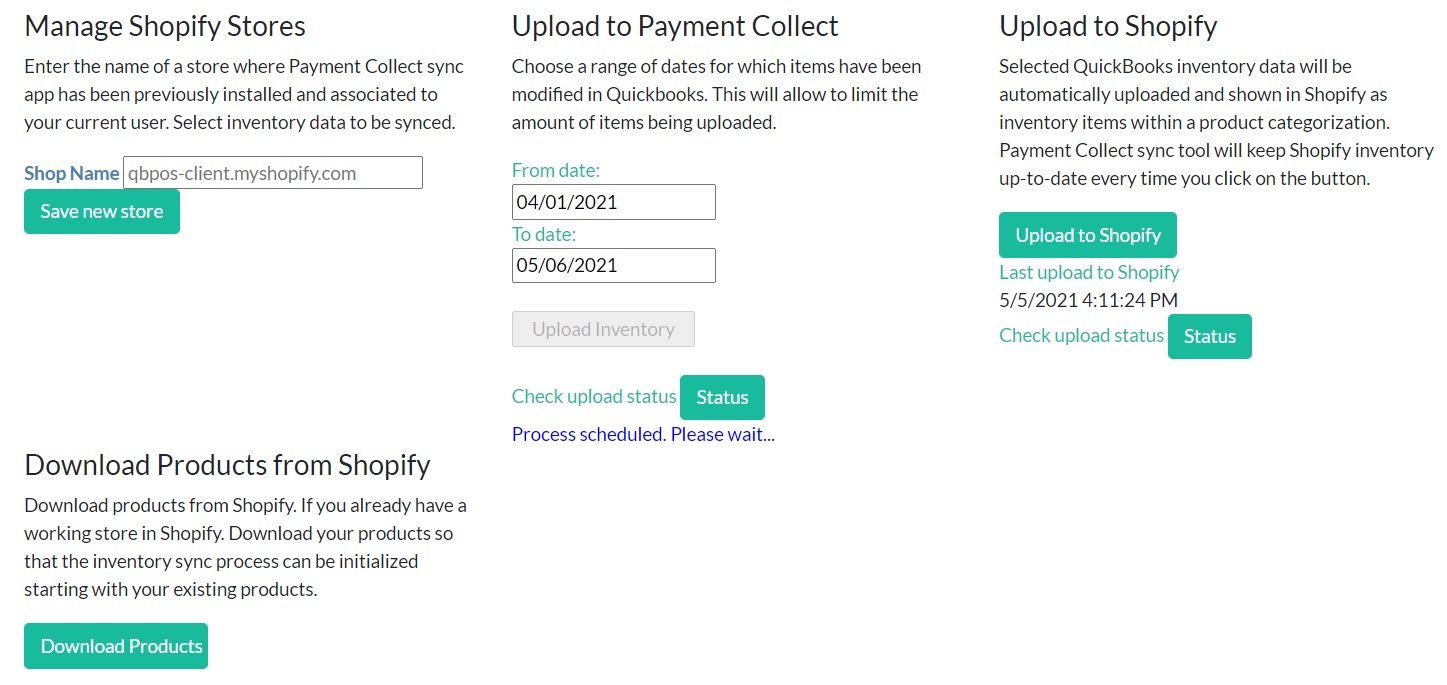The height and width of the screenshot is (685, 1447).
Task: Click the greyed Upload Inventory button
Action: coord(603,329)
